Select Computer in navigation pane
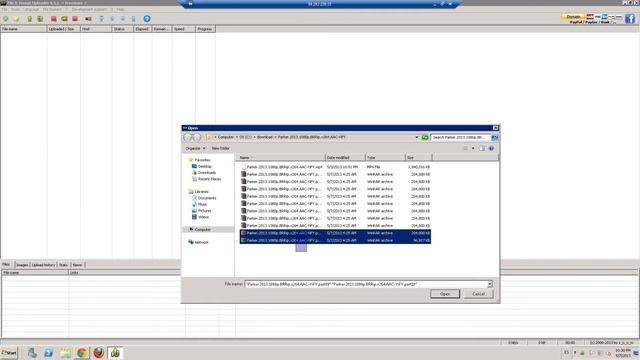This screenshot has height=360, width=640. coord(200,230)
